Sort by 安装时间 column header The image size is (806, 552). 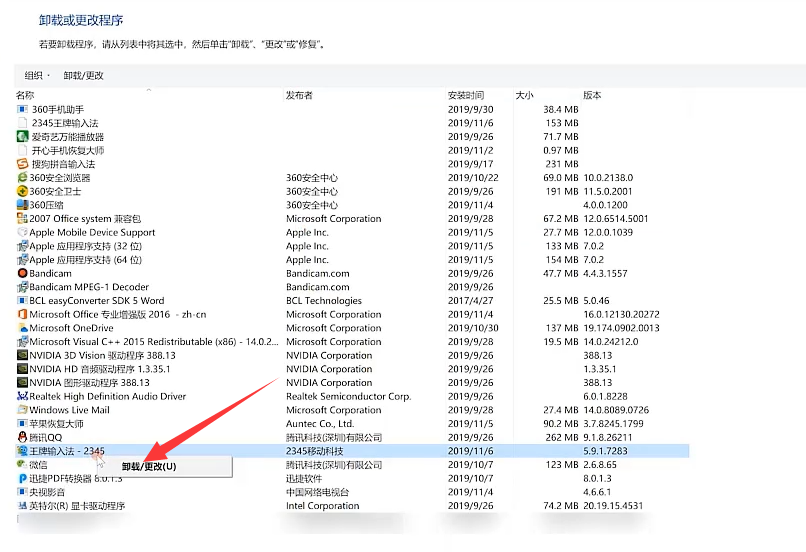(466, 95)
